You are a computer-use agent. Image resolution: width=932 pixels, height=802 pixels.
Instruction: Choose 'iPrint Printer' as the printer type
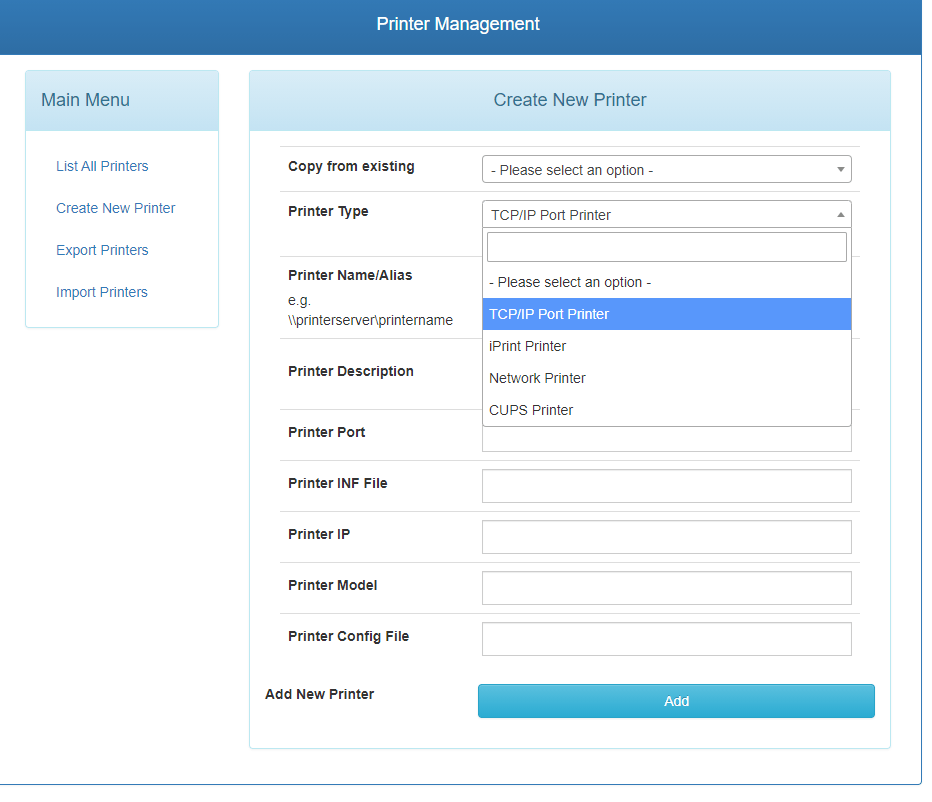tap(667, 346)
